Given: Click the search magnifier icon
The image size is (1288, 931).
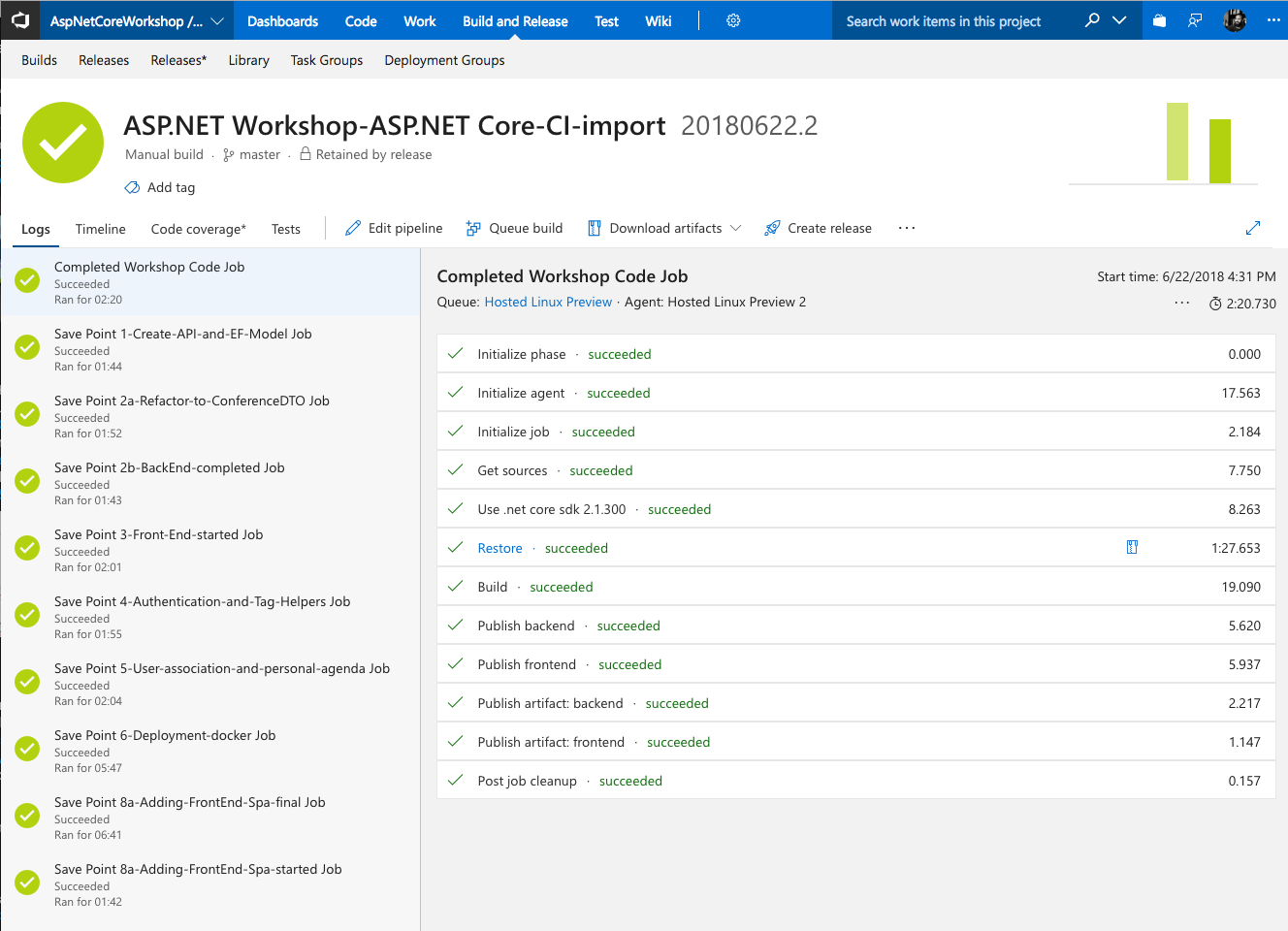Looking at the screenshot, I should click(1092, 20).
